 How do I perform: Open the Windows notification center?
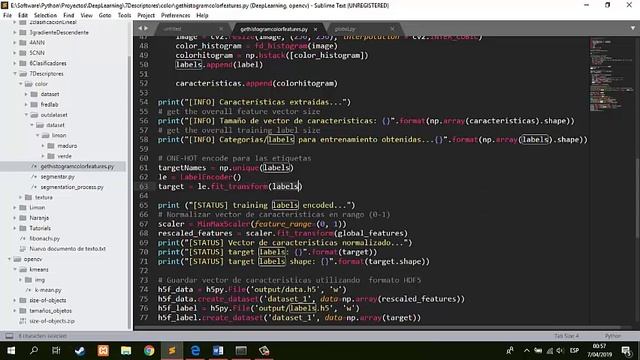pos(626,351)
